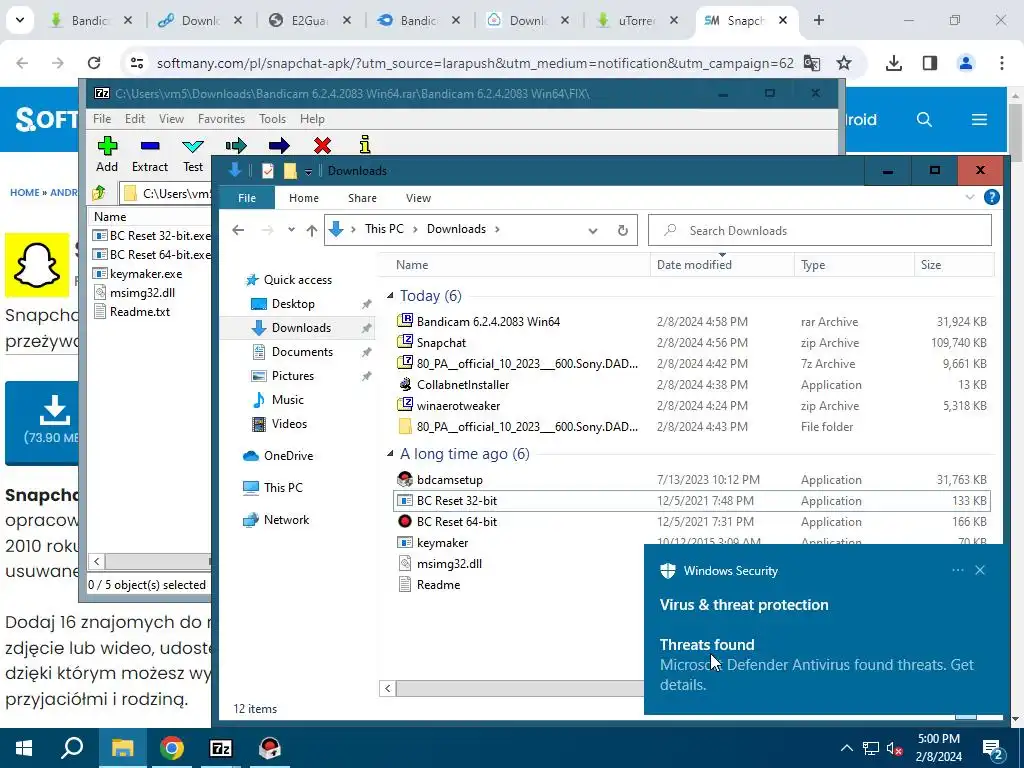Switch to the E2Guardian browser tab
The height and width of the screenshot is (768, 1024).
point(309,21)
